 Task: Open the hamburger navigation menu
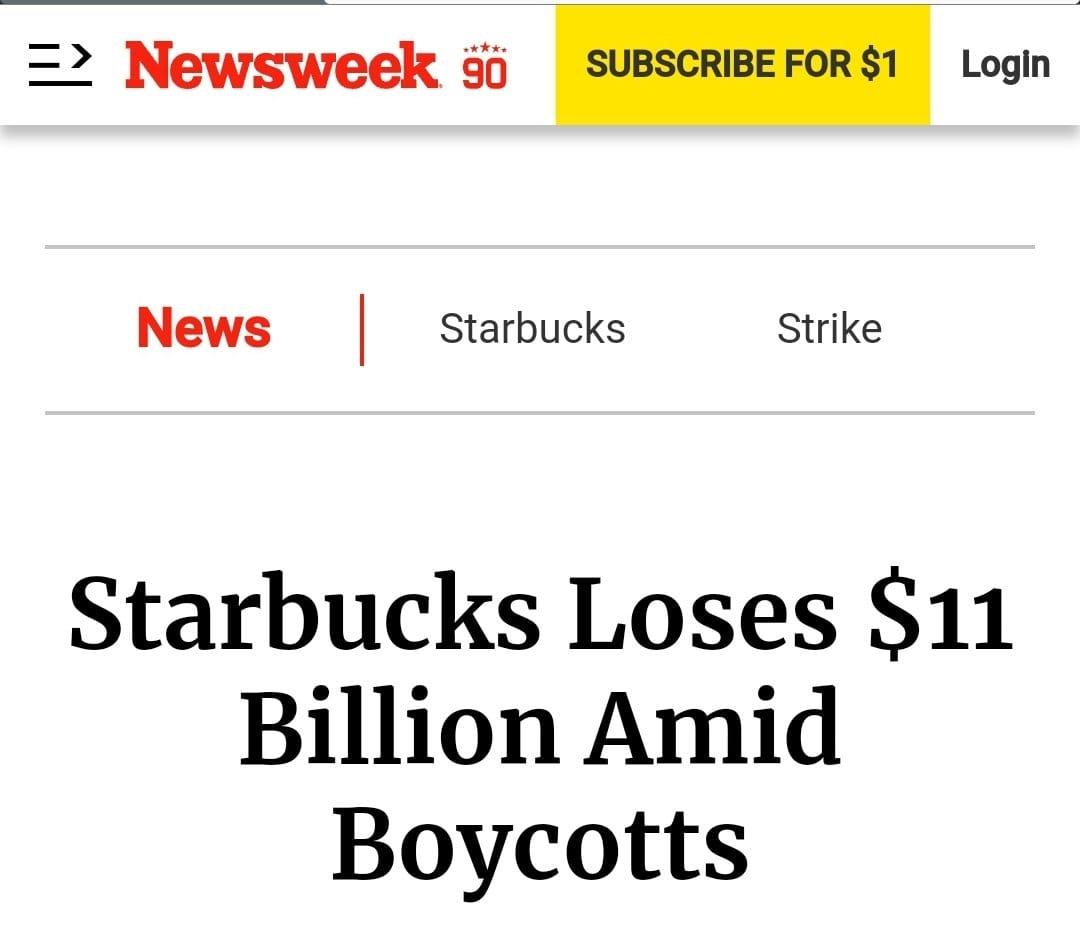click(x=60, y=66)
